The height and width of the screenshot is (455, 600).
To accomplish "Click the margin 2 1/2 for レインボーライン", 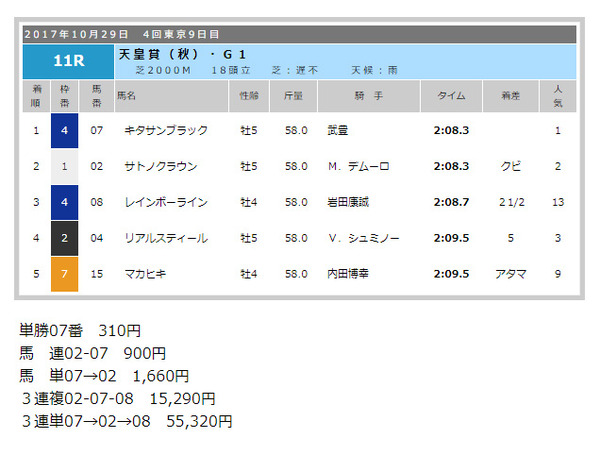I will [x=512, y=202].
